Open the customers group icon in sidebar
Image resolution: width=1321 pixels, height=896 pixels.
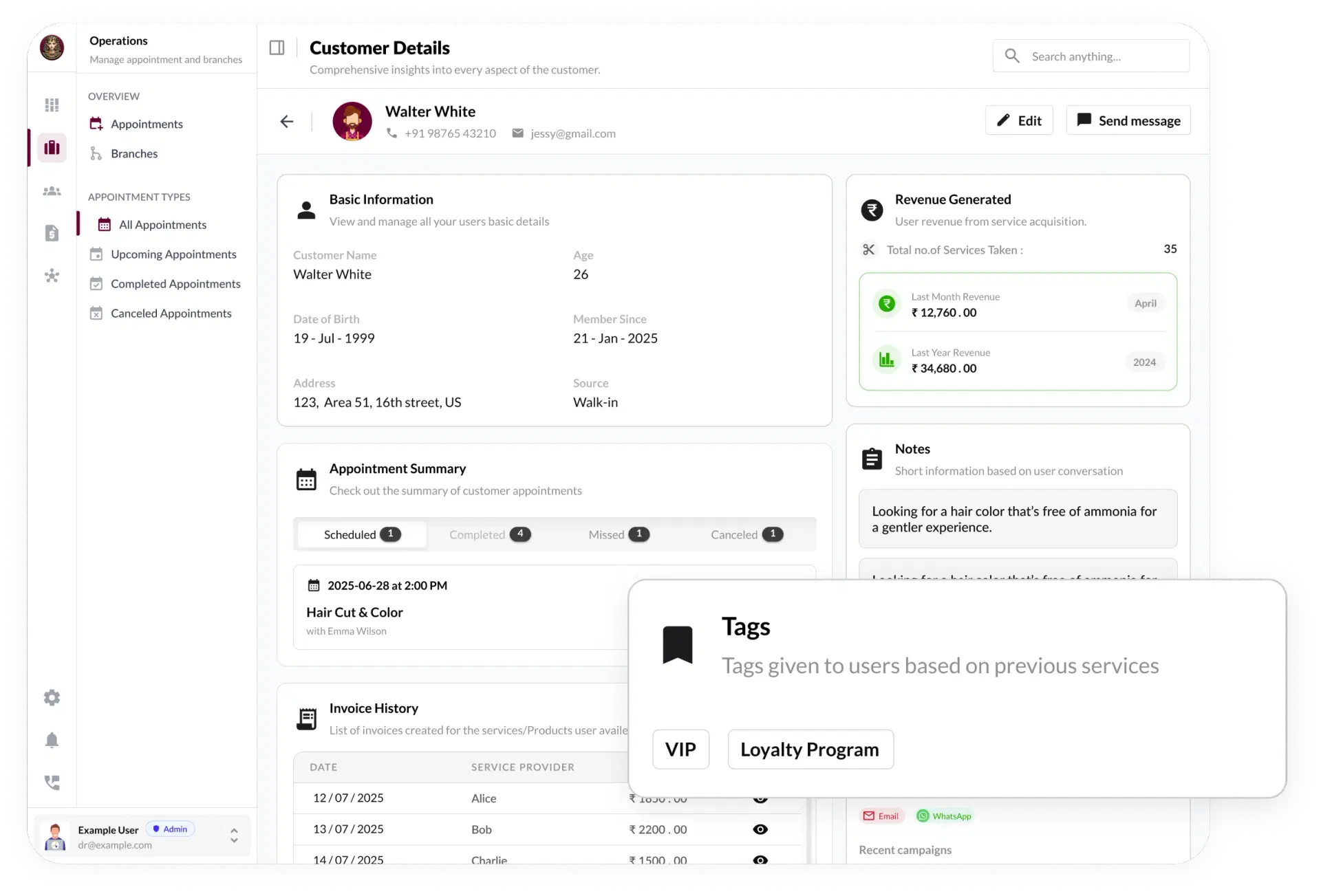[x=52, y=191]
